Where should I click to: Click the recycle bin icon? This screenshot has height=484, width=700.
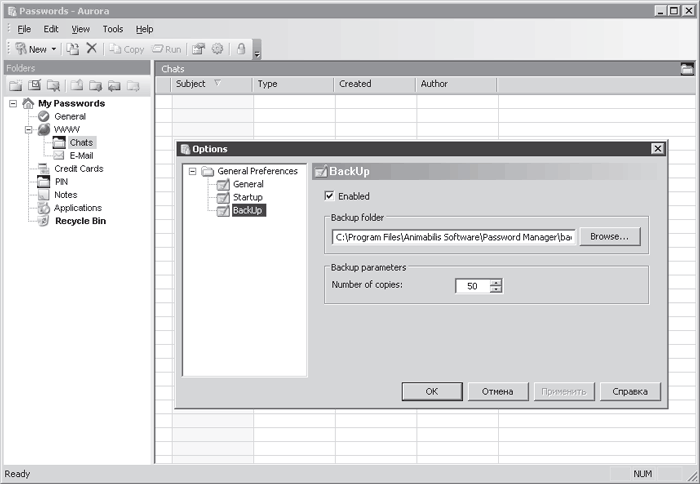click(x=44, y=221)
